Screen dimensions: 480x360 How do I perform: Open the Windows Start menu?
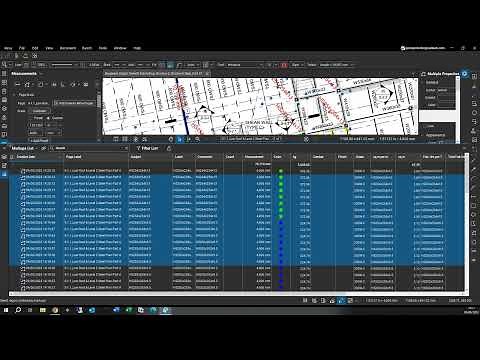[6, 310]
